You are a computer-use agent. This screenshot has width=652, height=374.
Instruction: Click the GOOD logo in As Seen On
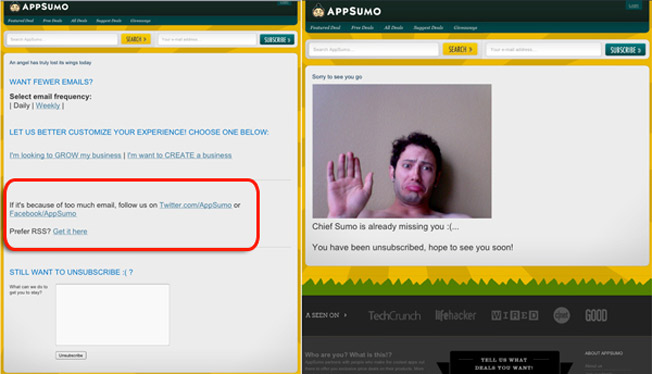click(x=596, y=315)
